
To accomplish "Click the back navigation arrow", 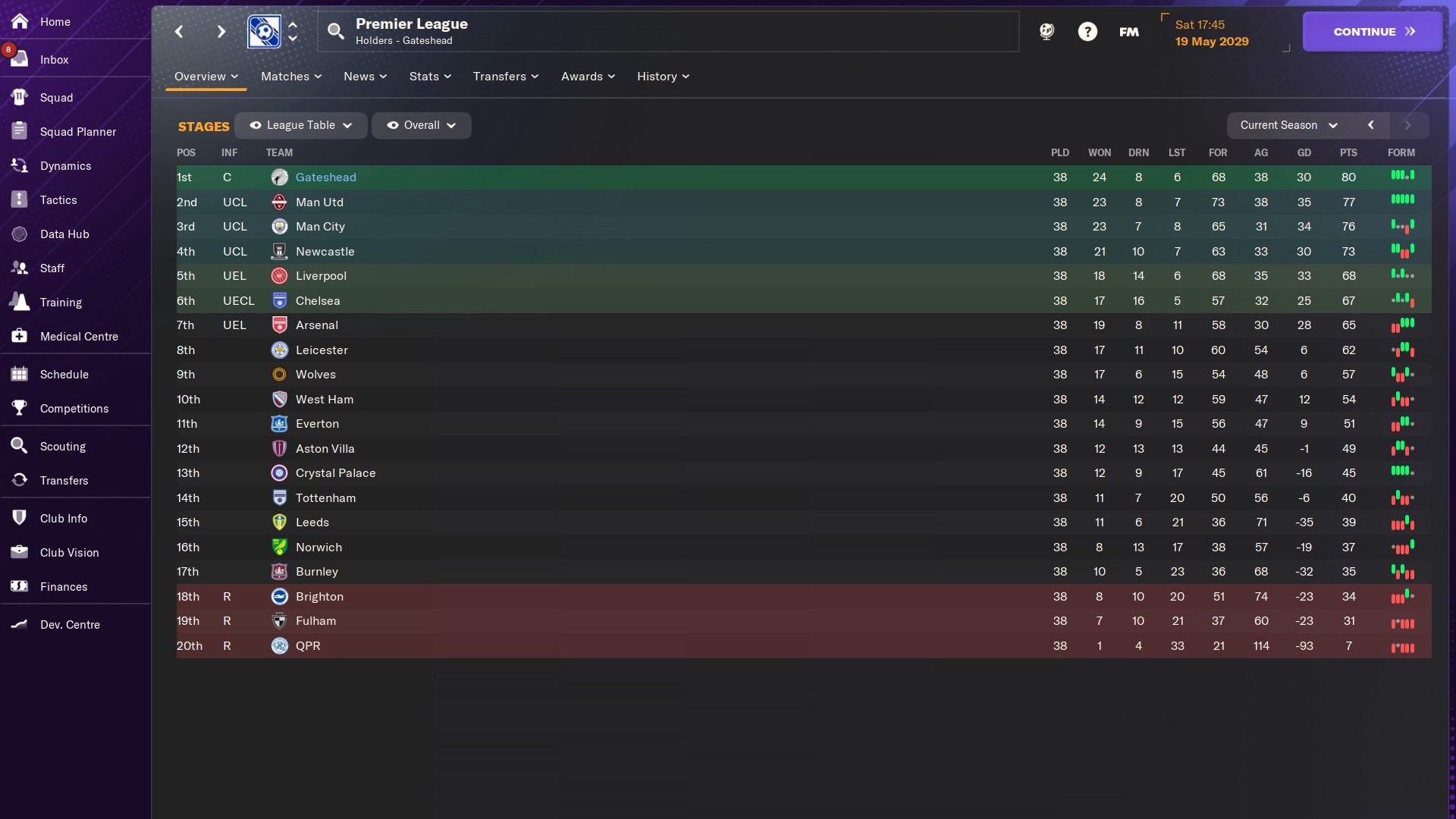I will click(179, 31).
